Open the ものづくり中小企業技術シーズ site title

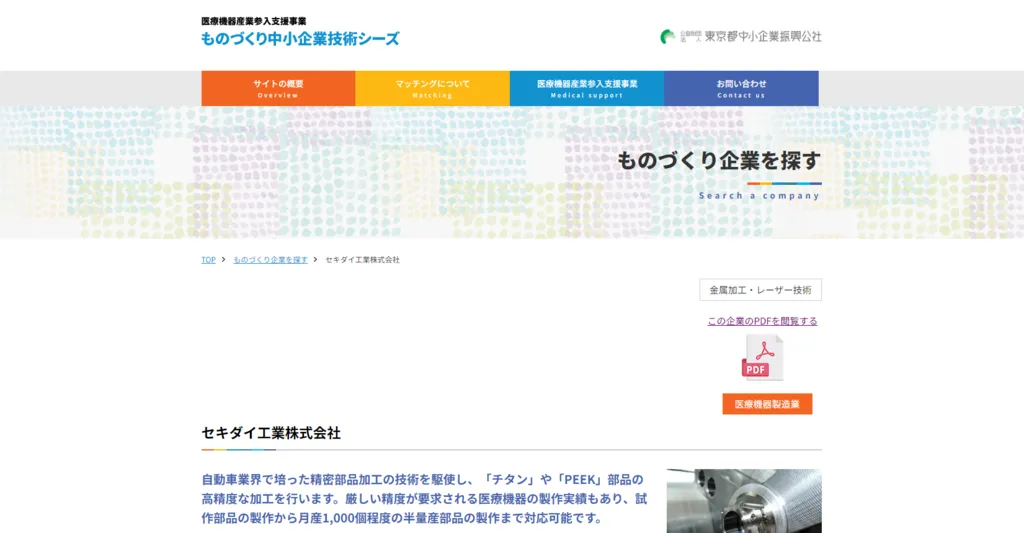click(300, 39)
